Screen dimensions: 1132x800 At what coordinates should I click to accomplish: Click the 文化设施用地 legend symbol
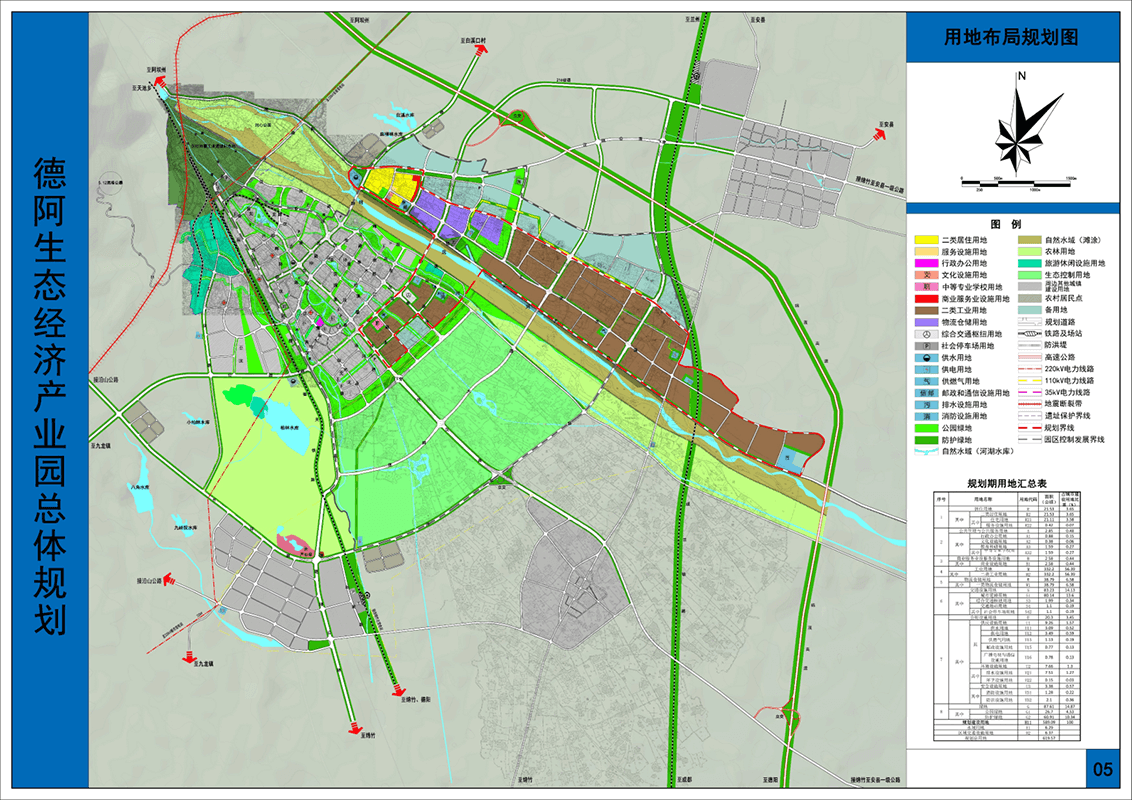(x=926, y=275)
